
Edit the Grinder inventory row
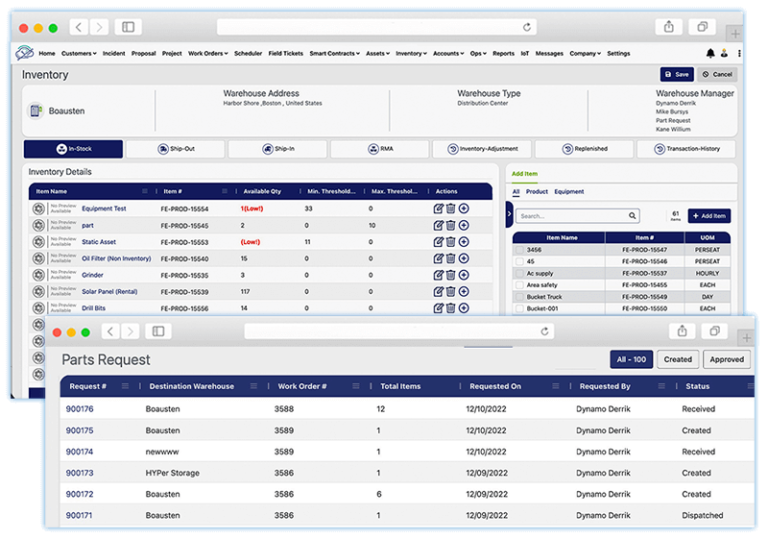(x=438, y=275)
